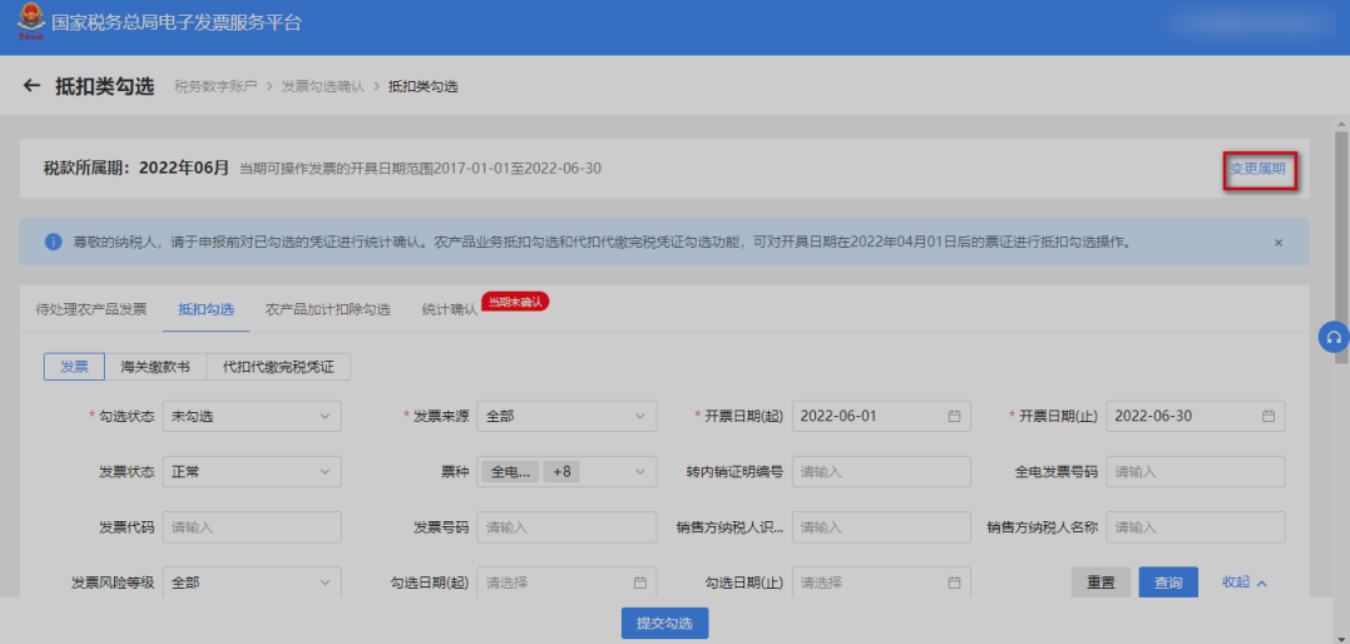The width and height of the screenshot is (1350, 644).
Task: Select the 发票 voucher type option
Action: click(74, 367)
